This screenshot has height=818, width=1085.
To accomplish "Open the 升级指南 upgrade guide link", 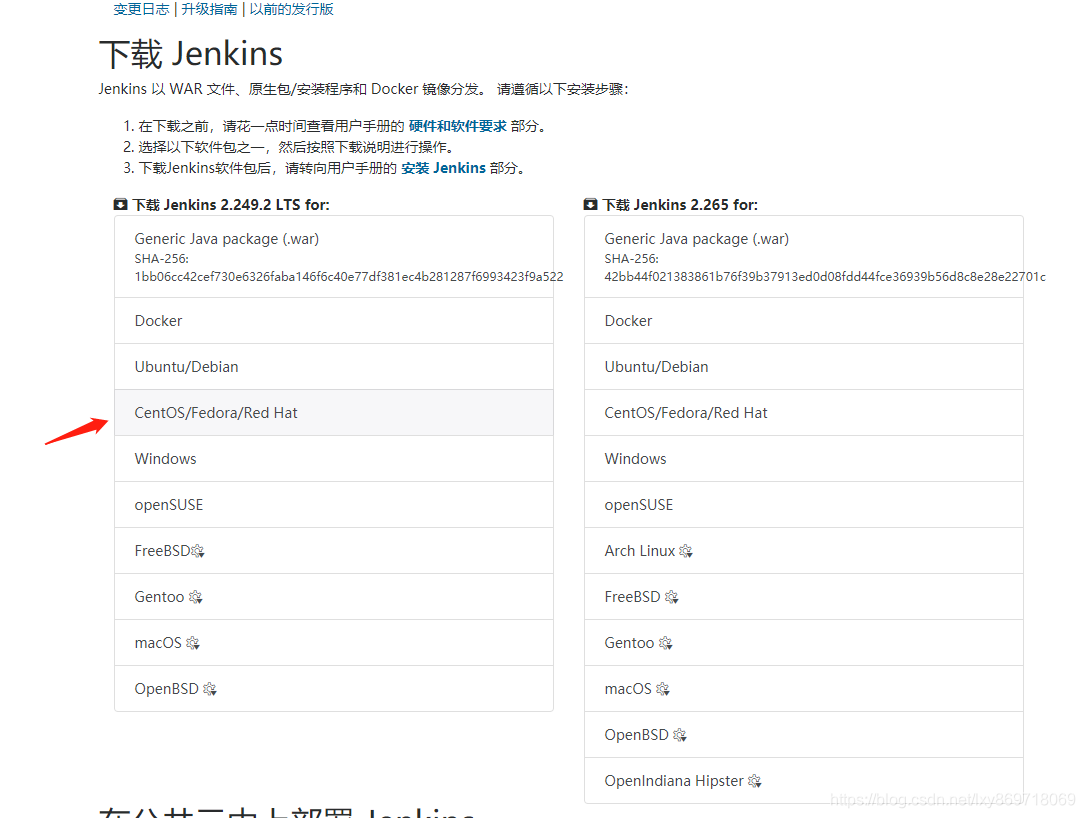I will click(x=209, y=9).
